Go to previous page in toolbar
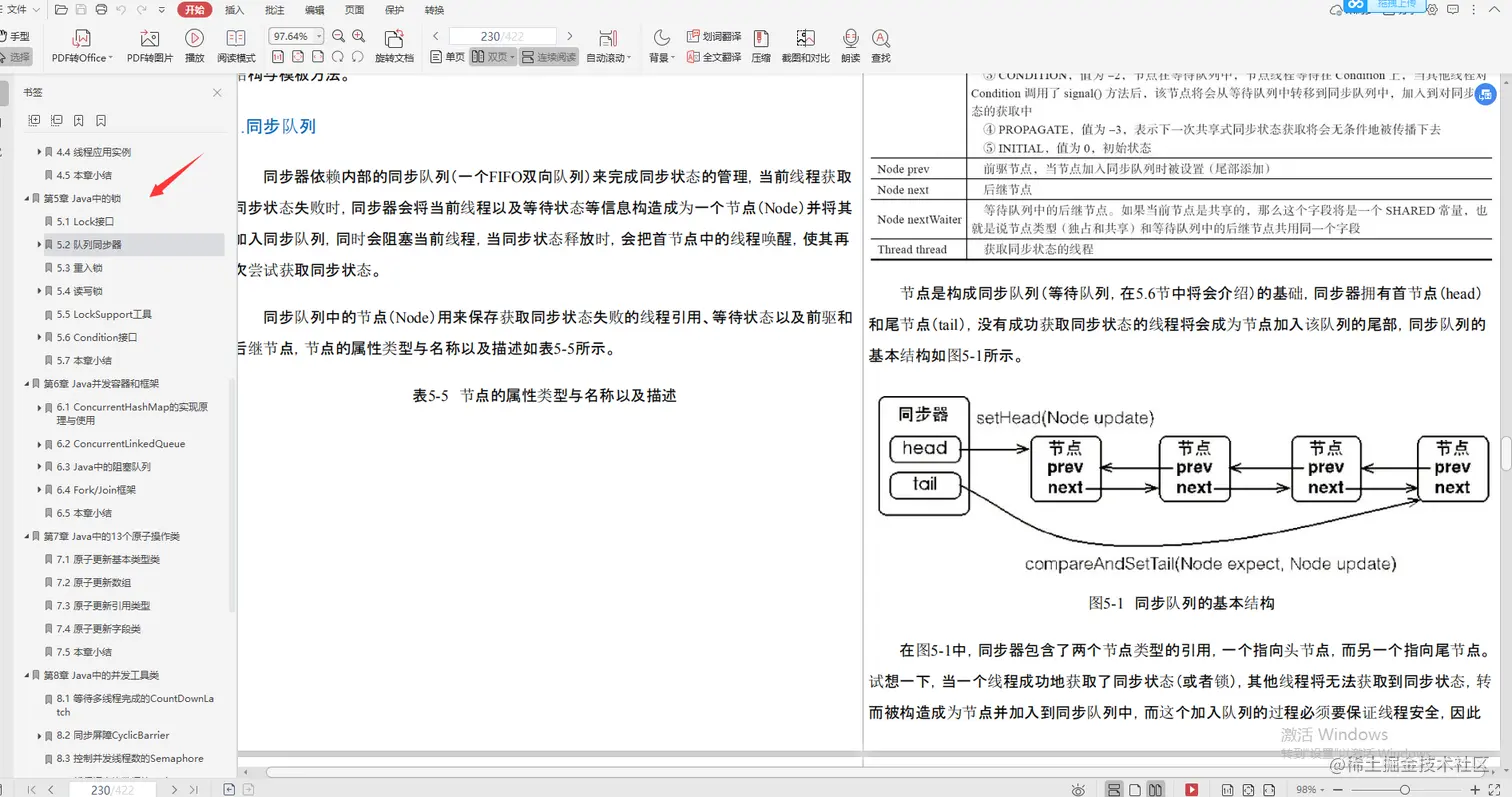 436,36
